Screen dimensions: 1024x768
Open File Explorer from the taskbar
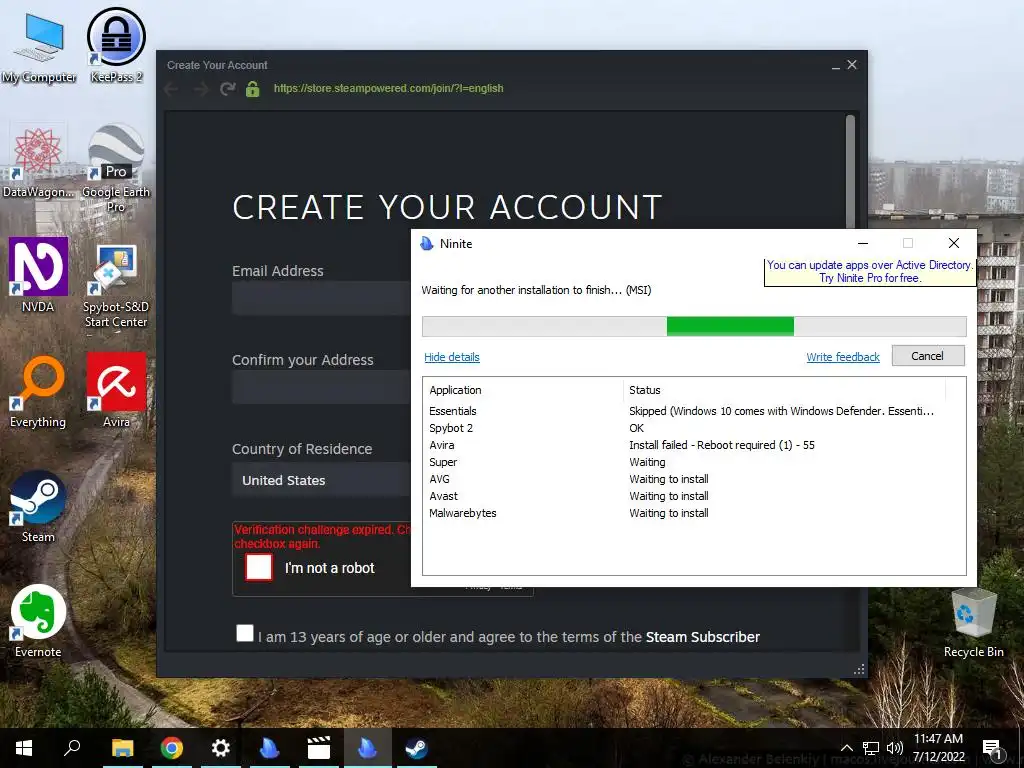[x=122, y=748]
